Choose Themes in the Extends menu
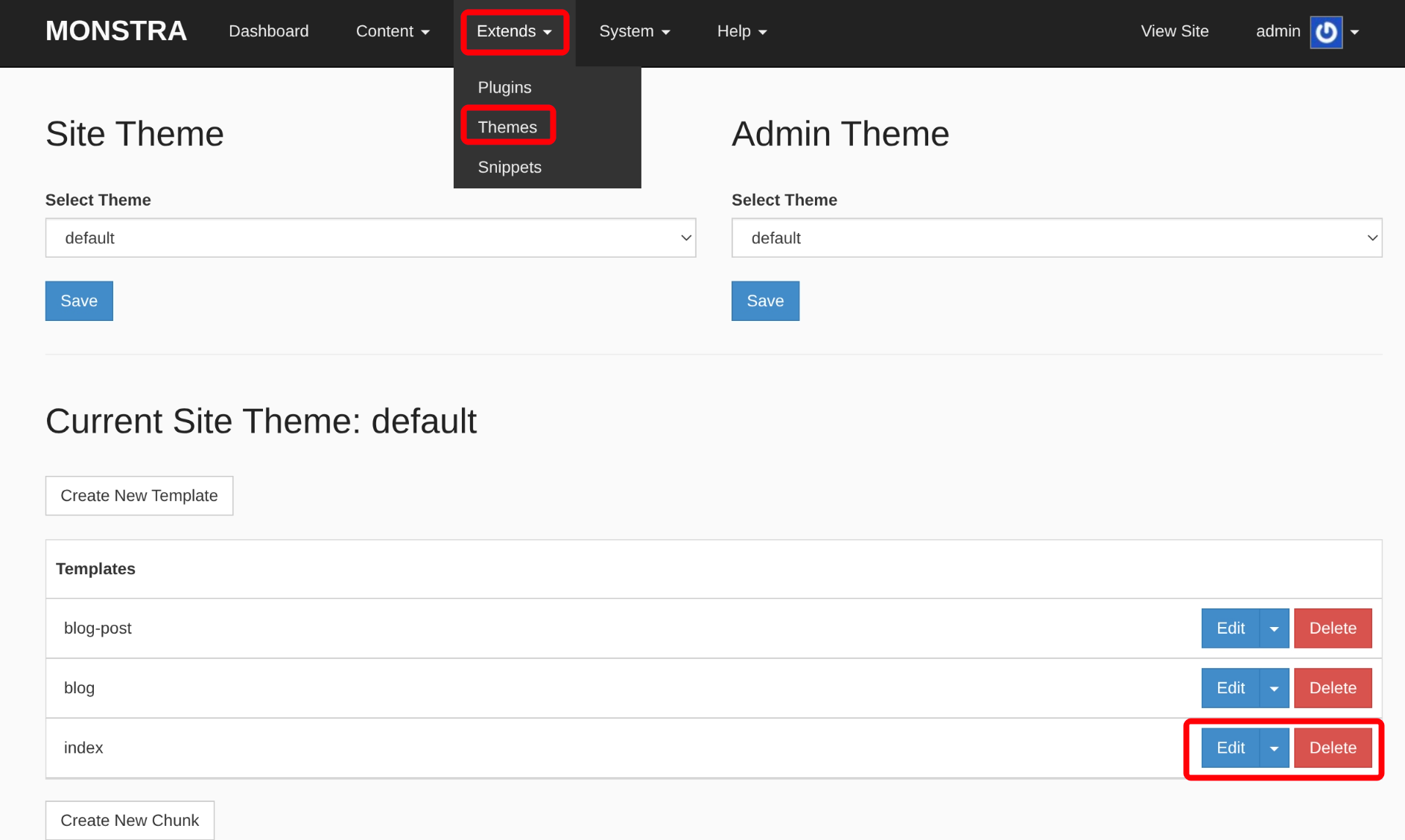Image resolution: width=1405 pixels, height=840 pixels. [x=507, y=127]
